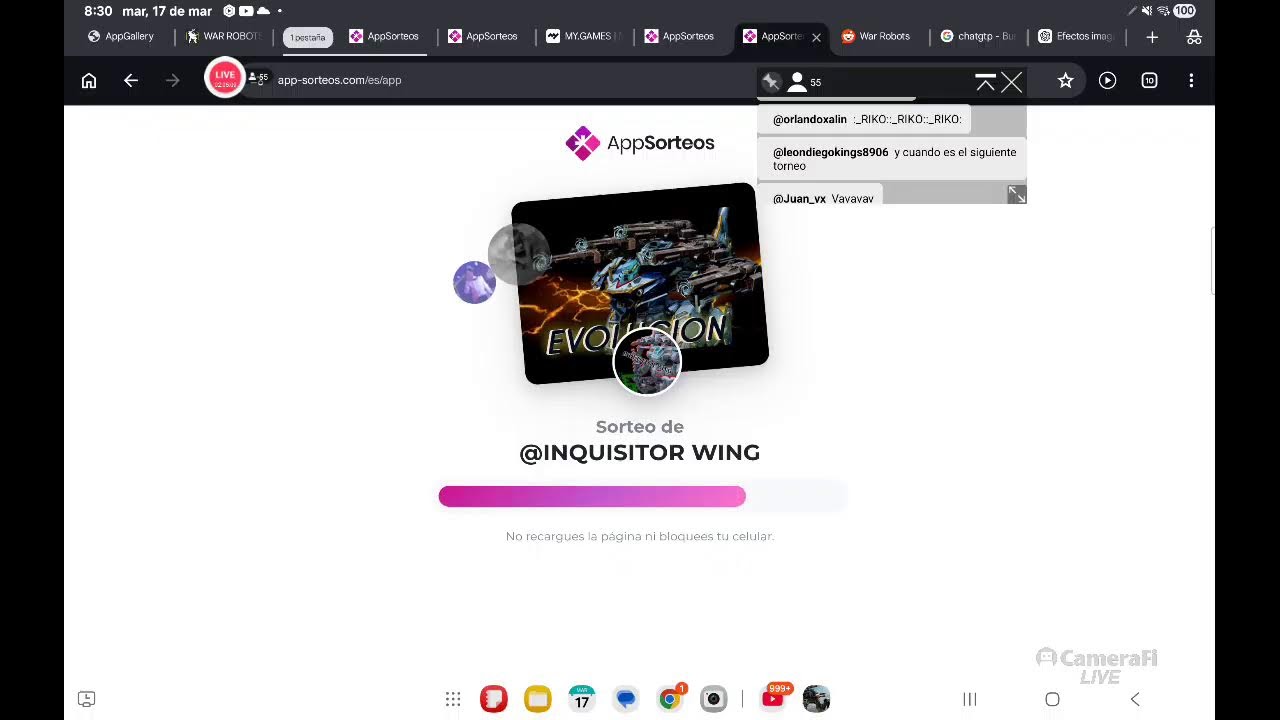Open the browser three-dot menu
This screenshot has height=720, width=1280.
click(x=1191, y=81)
